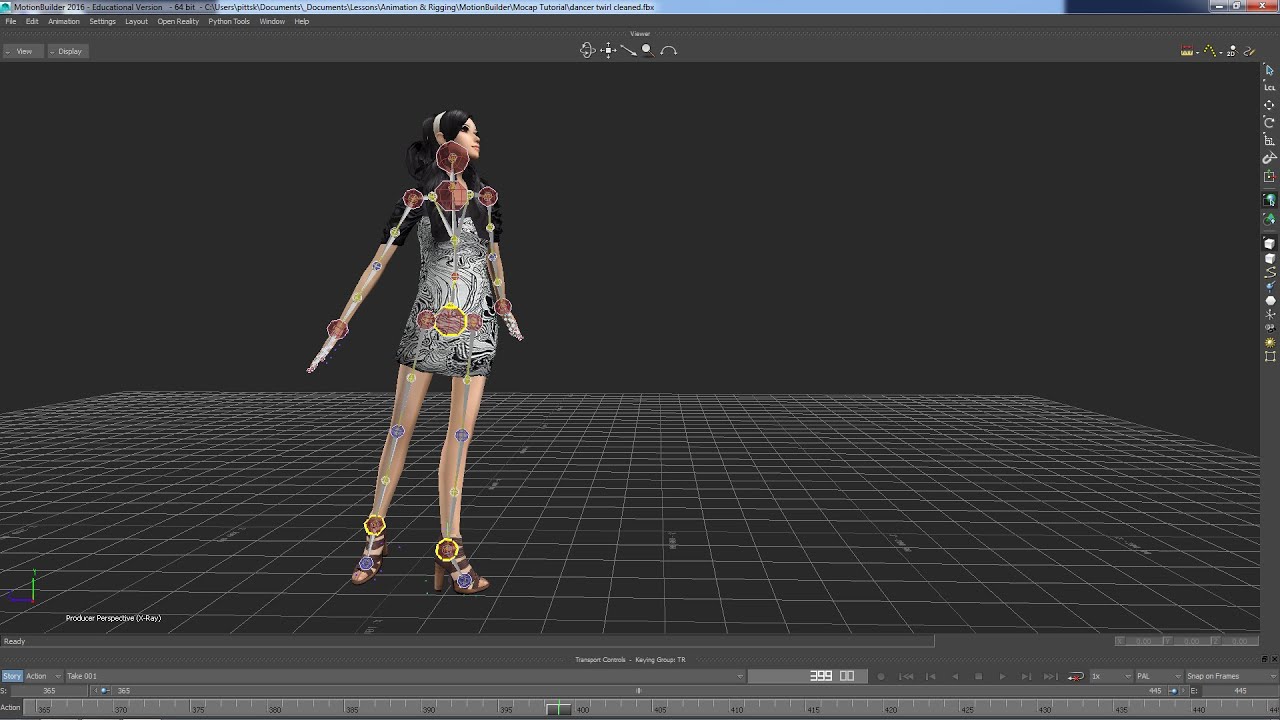Click the yellow squiggle sketch icon top right
This screenshot has height=720, width=1280.
[x=1249, y=51]
